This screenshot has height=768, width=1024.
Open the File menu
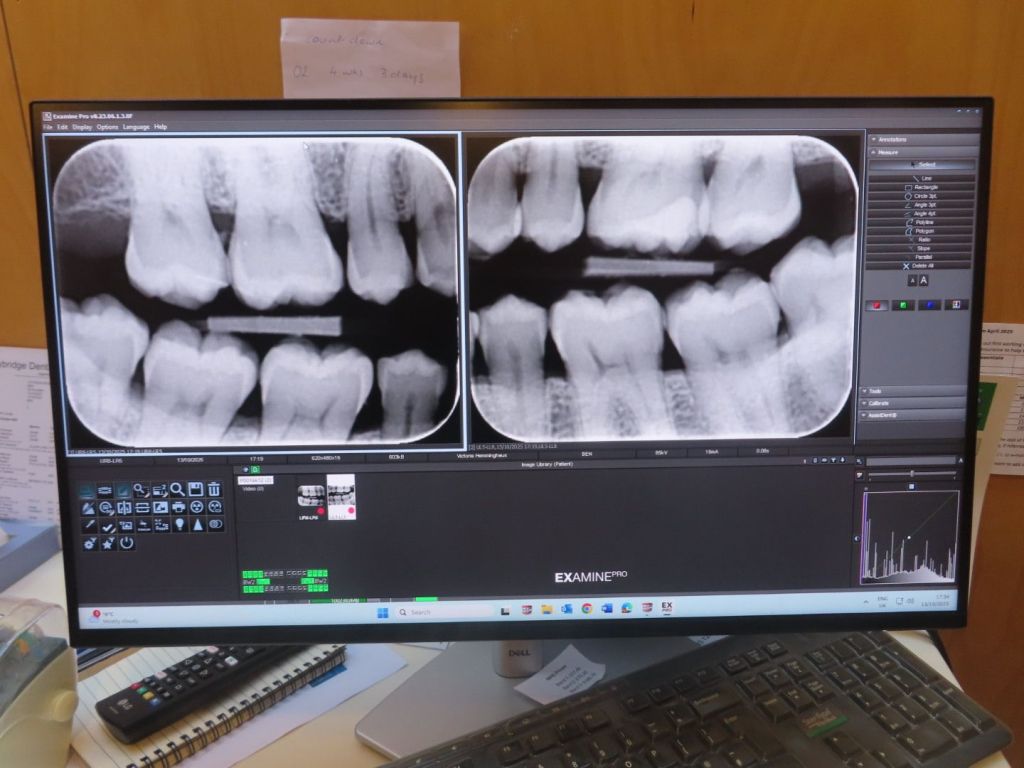coord(47,127)
